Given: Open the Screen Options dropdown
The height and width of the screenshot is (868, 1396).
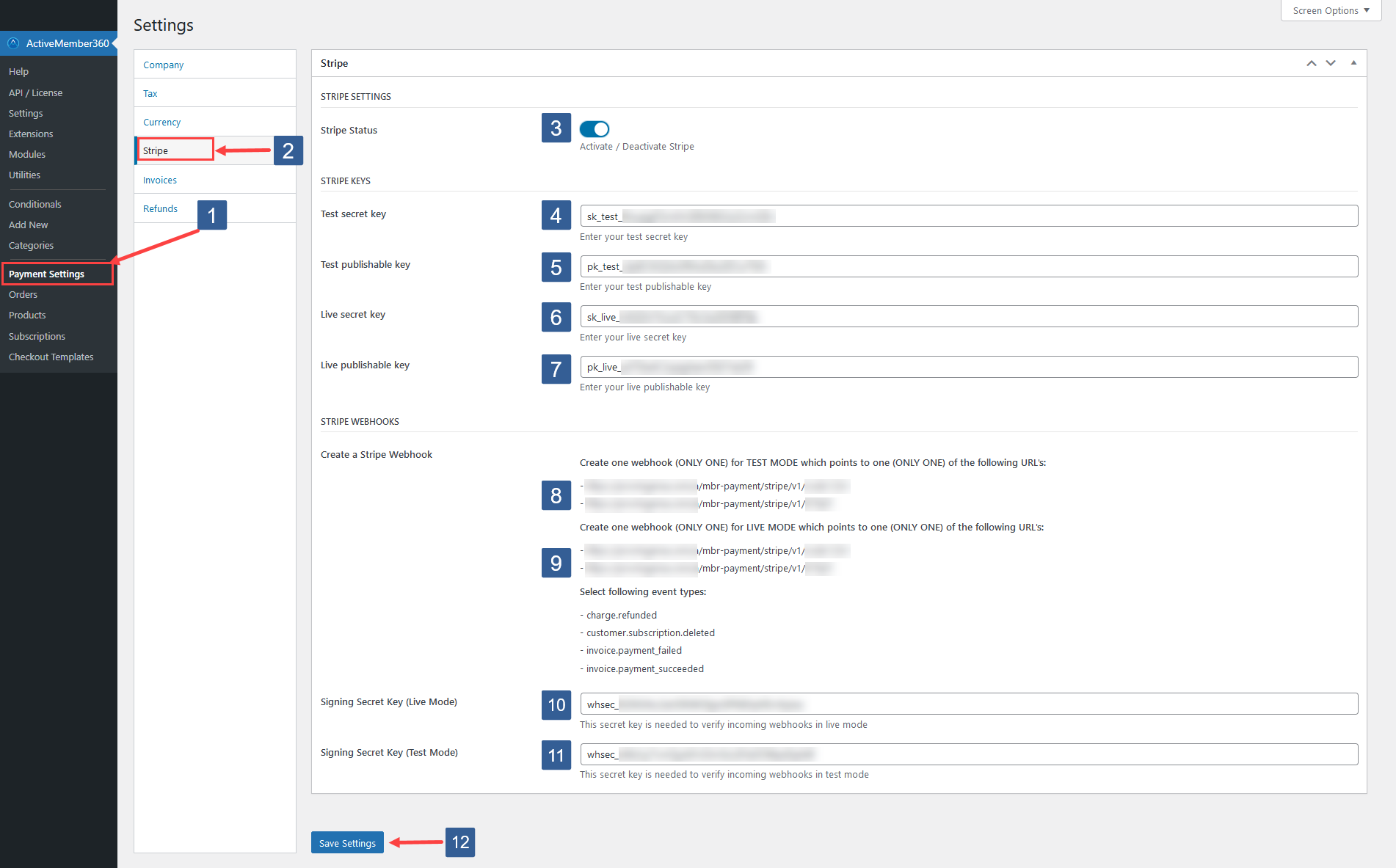Looking at the screenshot, I should pos(1329,10).
